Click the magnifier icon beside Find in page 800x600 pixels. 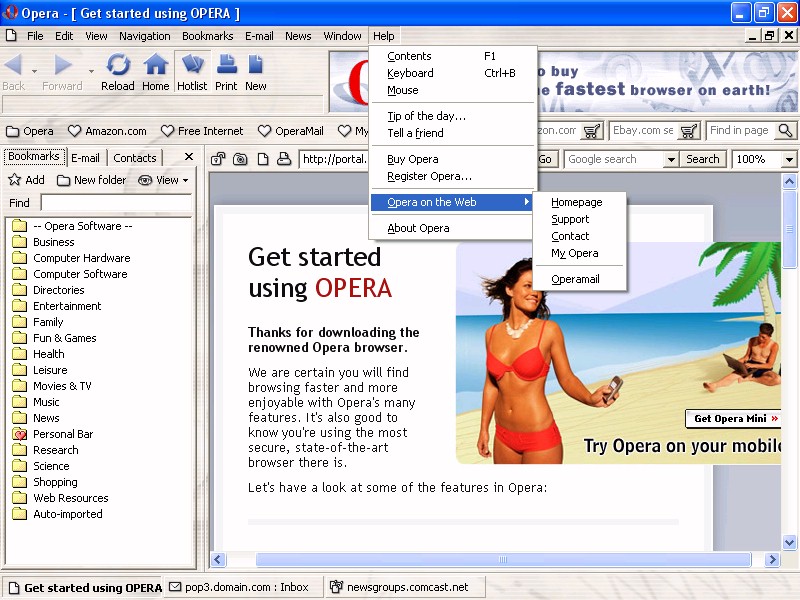point(785,131)
